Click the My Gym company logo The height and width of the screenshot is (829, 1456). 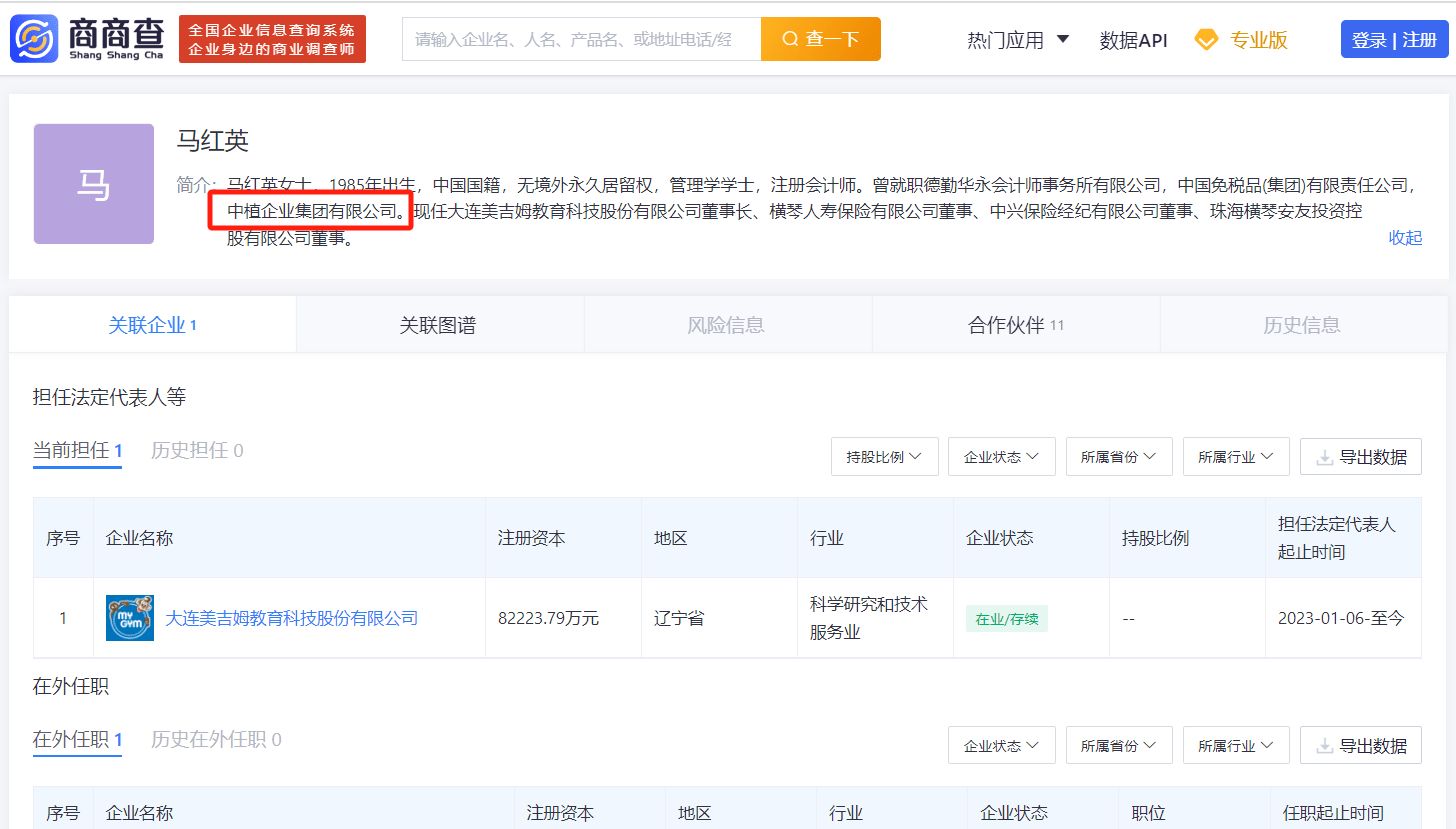(x=130, y=618)
